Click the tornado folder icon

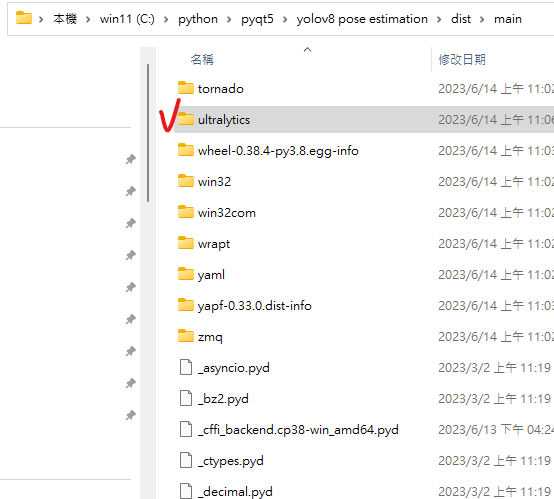click(185, 88)
